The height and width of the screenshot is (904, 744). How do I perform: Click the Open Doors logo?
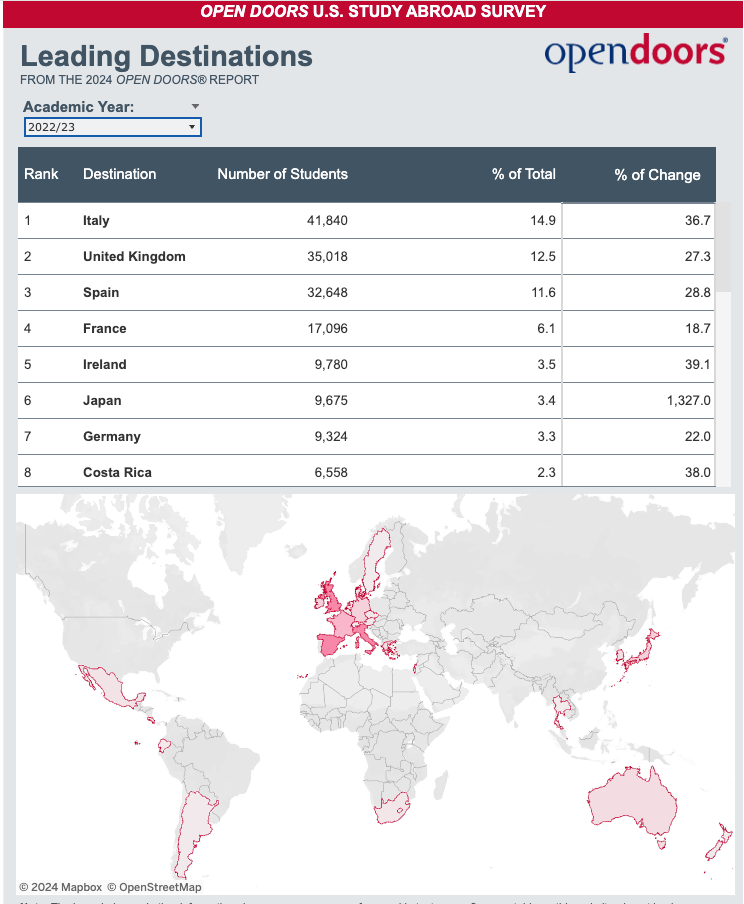tap(636, 52)
